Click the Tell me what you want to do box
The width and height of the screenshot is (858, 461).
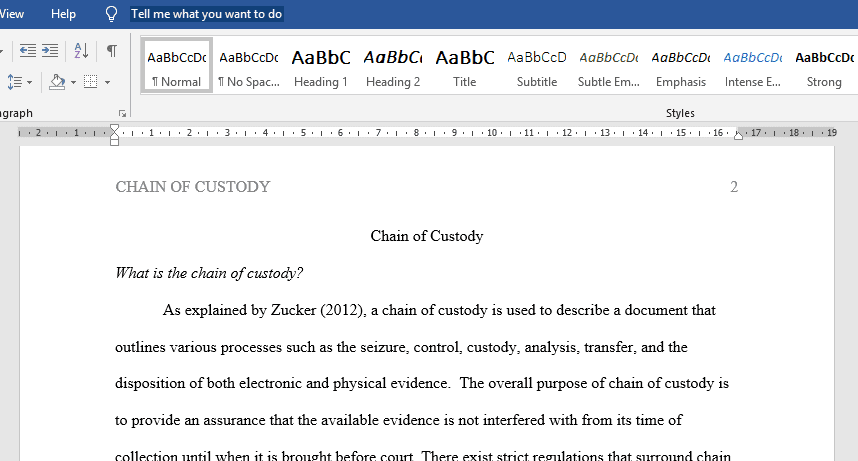[x=206, y=14]
